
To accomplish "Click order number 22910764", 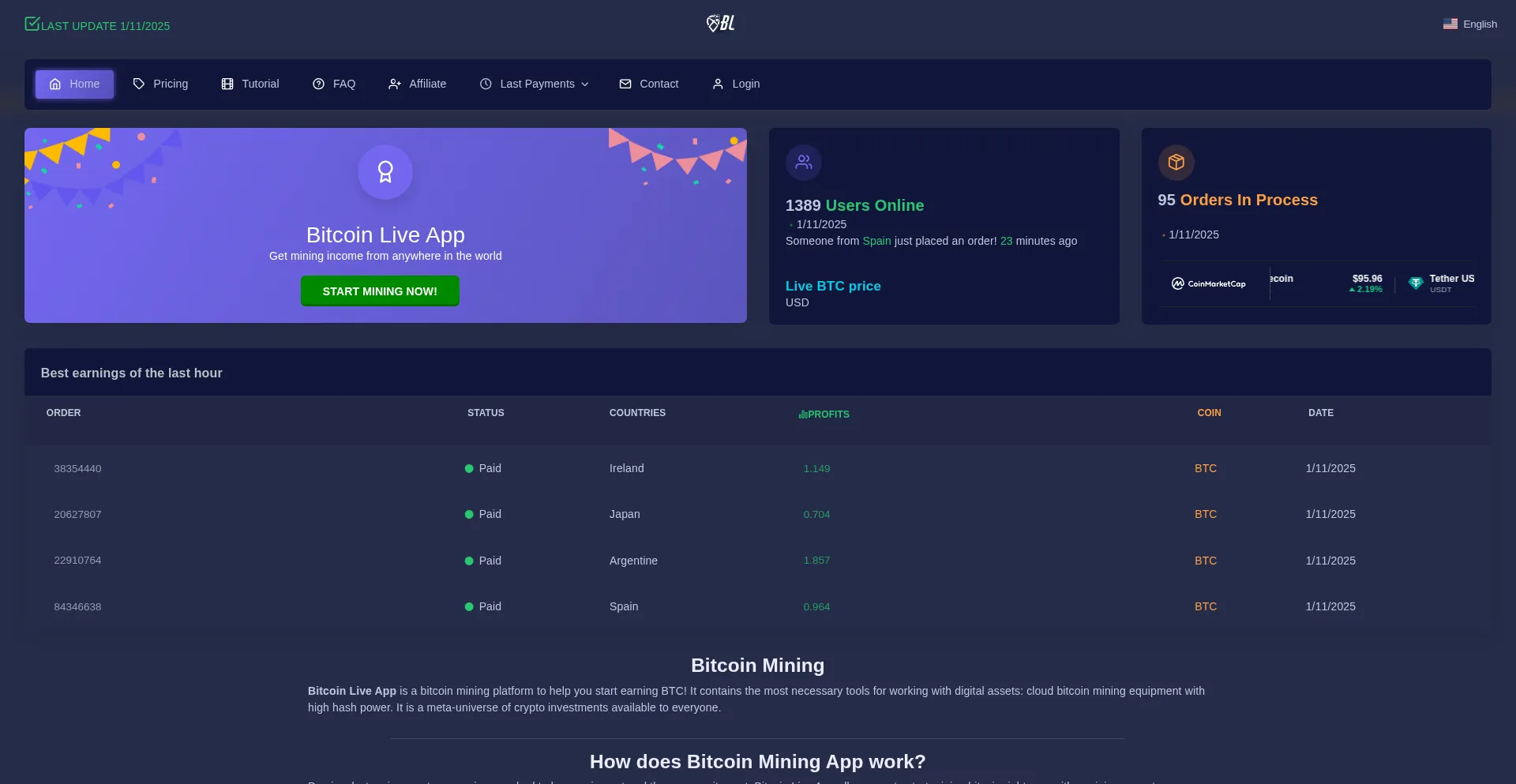I will (77, 561).
